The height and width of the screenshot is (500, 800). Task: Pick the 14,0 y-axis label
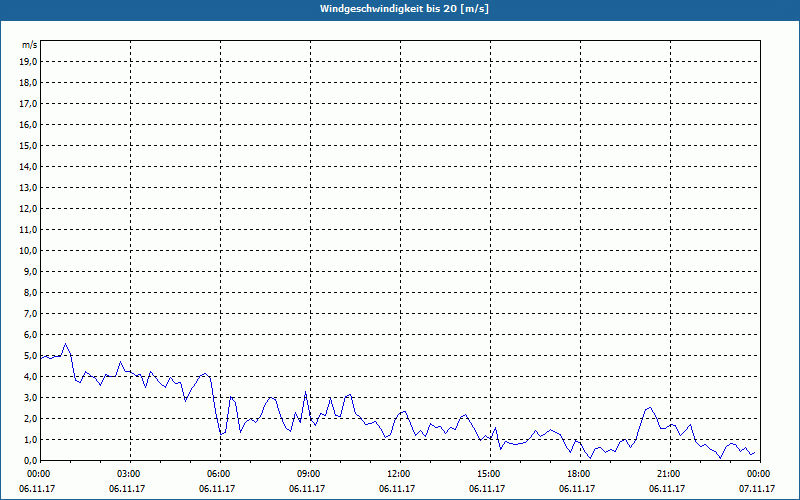click(x=29, y=166)
